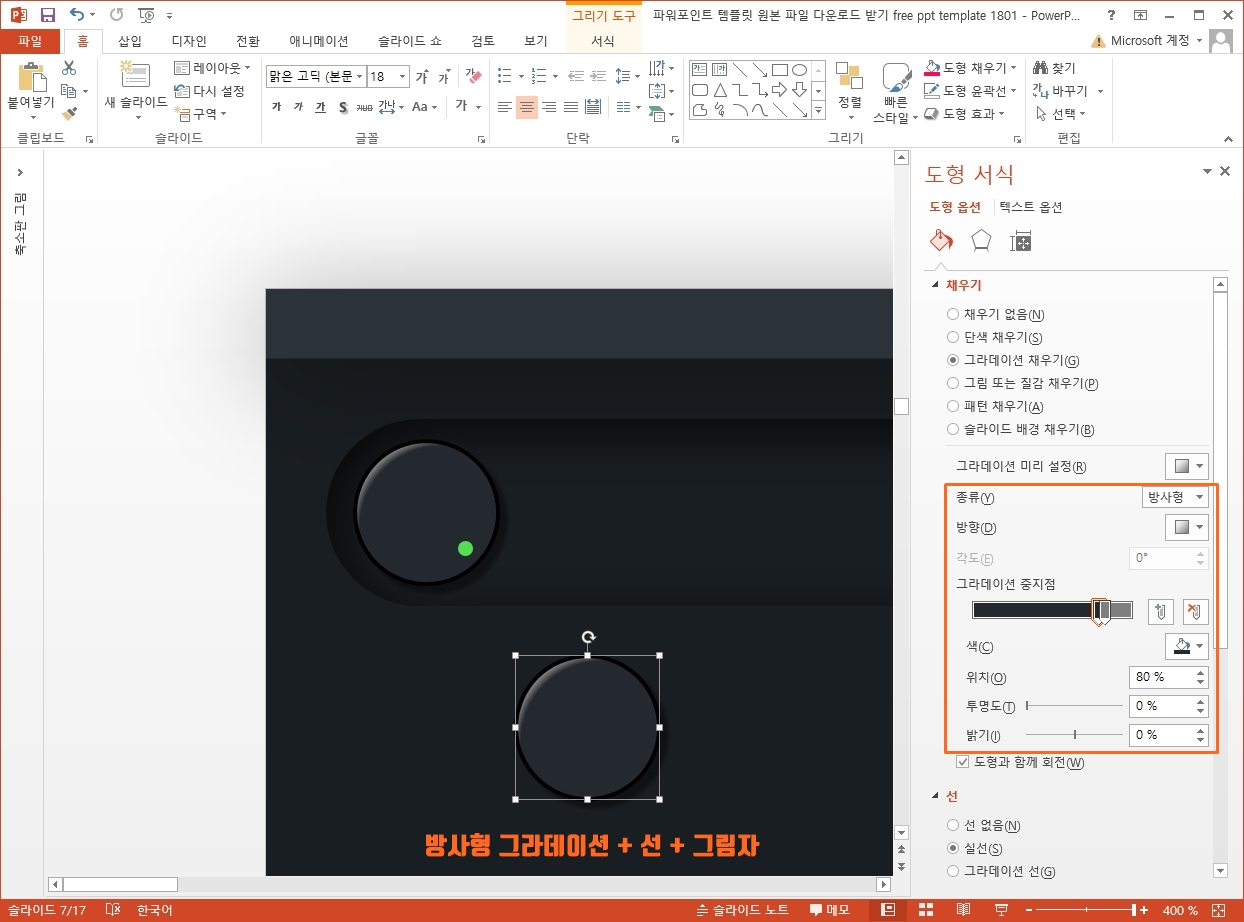Open the 종류 gradient type dropdown
1244x922 pixels.
[x=1175, y=497]
